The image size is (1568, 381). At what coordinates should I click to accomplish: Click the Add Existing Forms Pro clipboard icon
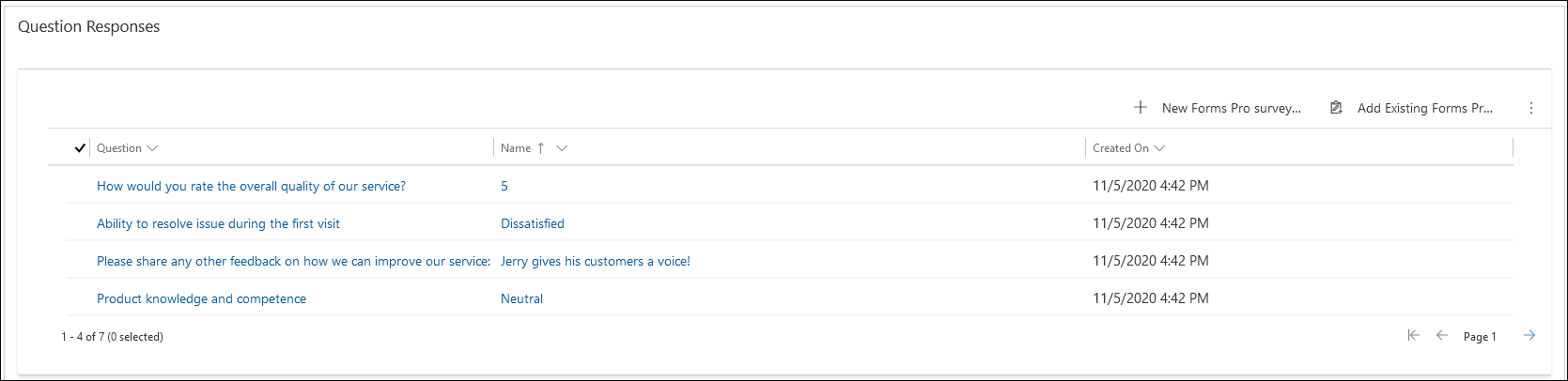coord(1336,108)
